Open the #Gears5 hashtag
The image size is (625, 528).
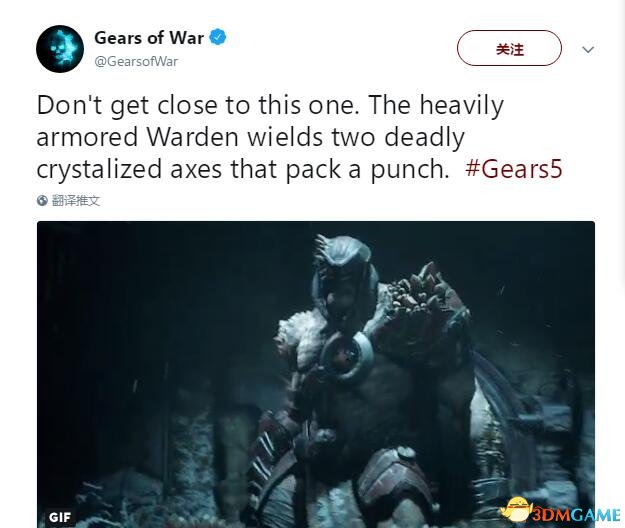[513, 169]
